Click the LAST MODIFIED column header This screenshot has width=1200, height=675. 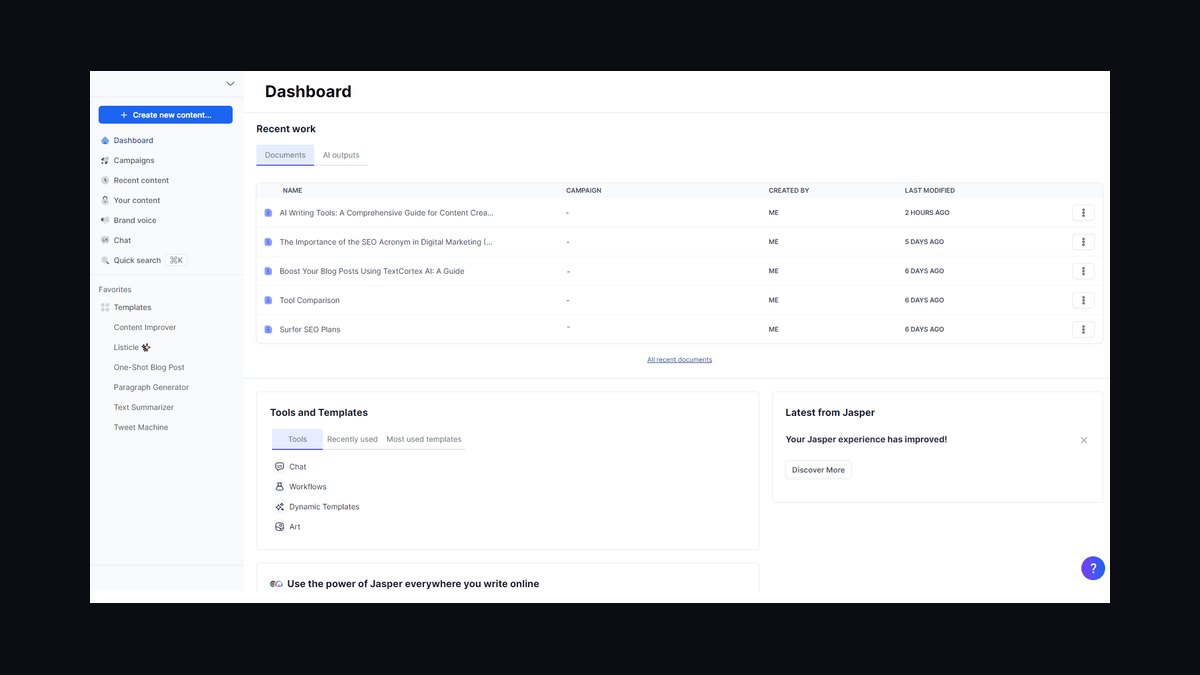[x=930, y=190]
